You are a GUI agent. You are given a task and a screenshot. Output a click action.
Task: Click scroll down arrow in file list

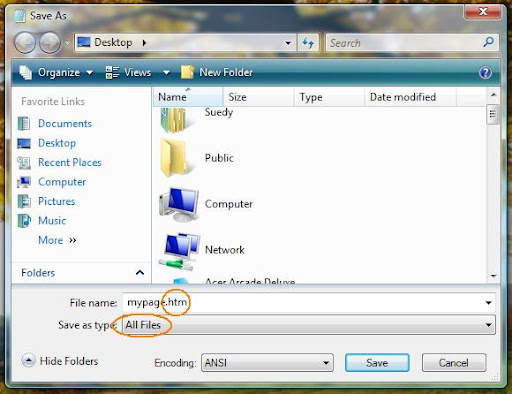(x=493, y=276)
